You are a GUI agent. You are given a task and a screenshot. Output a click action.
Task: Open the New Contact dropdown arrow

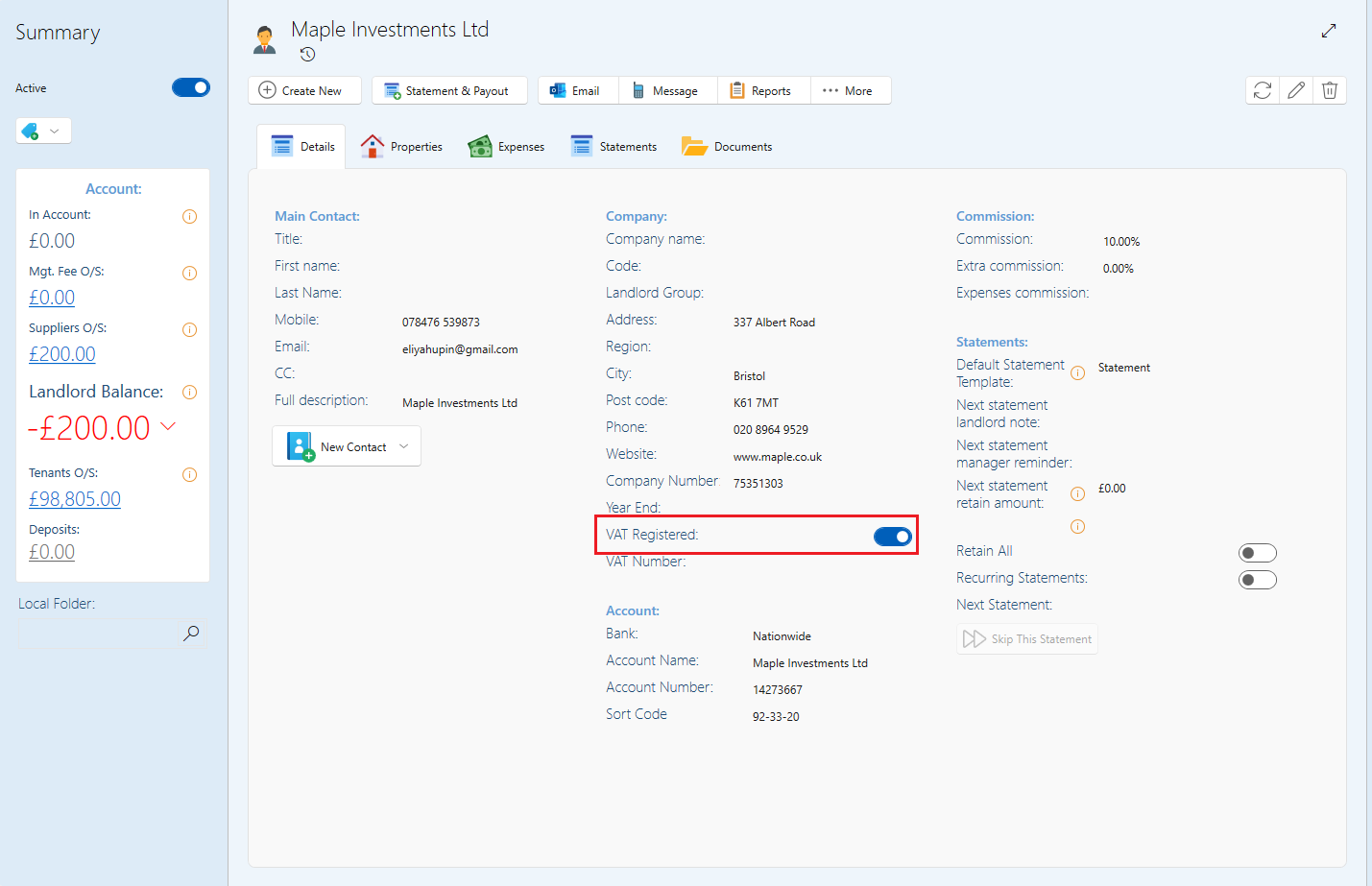(x=404, y=446)
